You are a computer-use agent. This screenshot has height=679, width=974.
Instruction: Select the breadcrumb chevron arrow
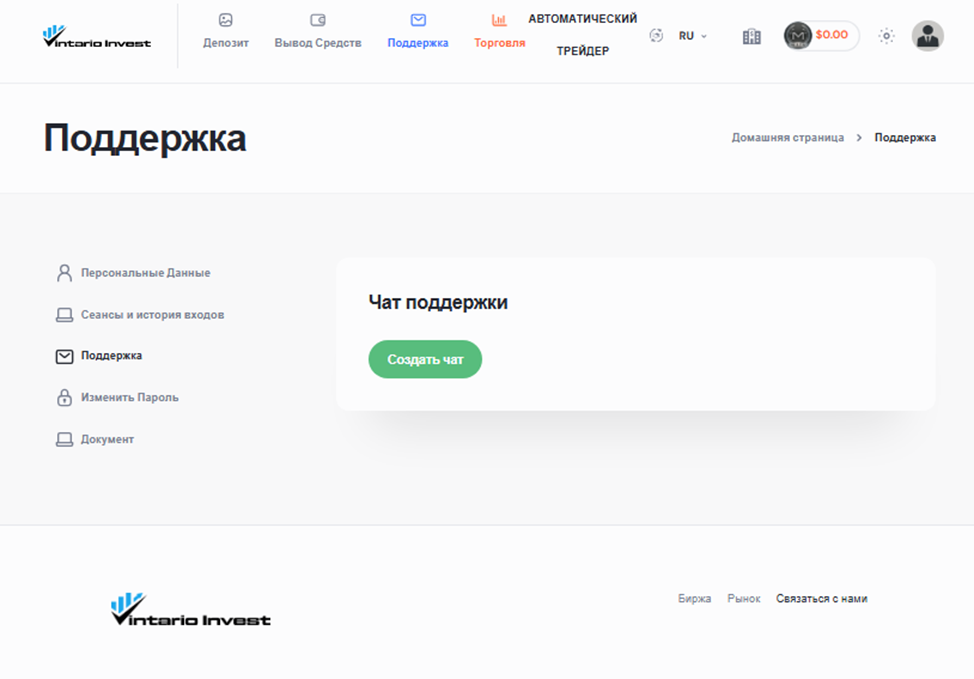pos(859,137)
